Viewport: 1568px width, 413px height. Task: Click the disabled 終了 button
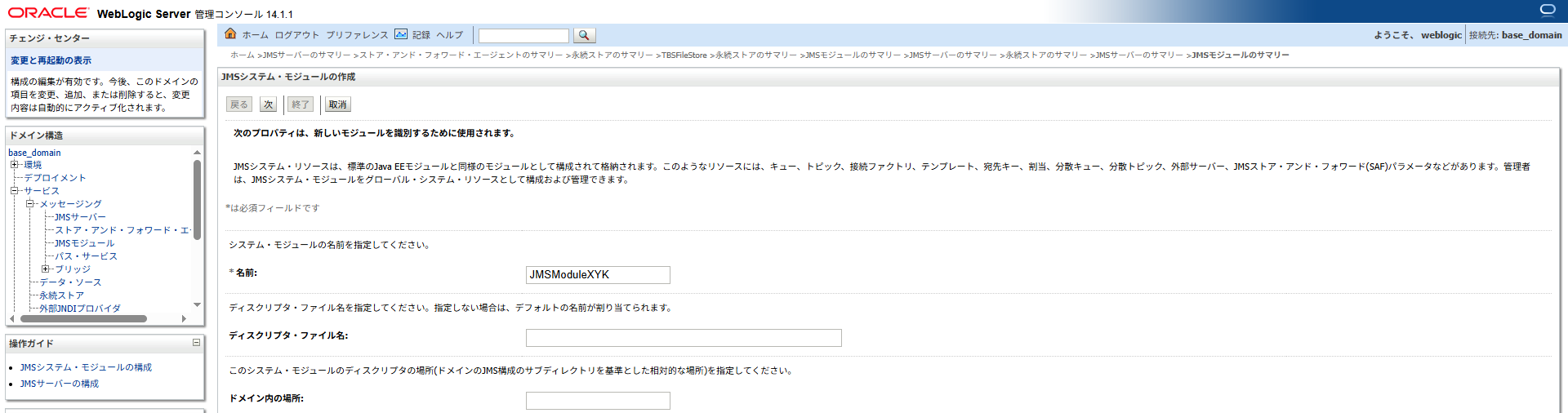coord(301,104)
